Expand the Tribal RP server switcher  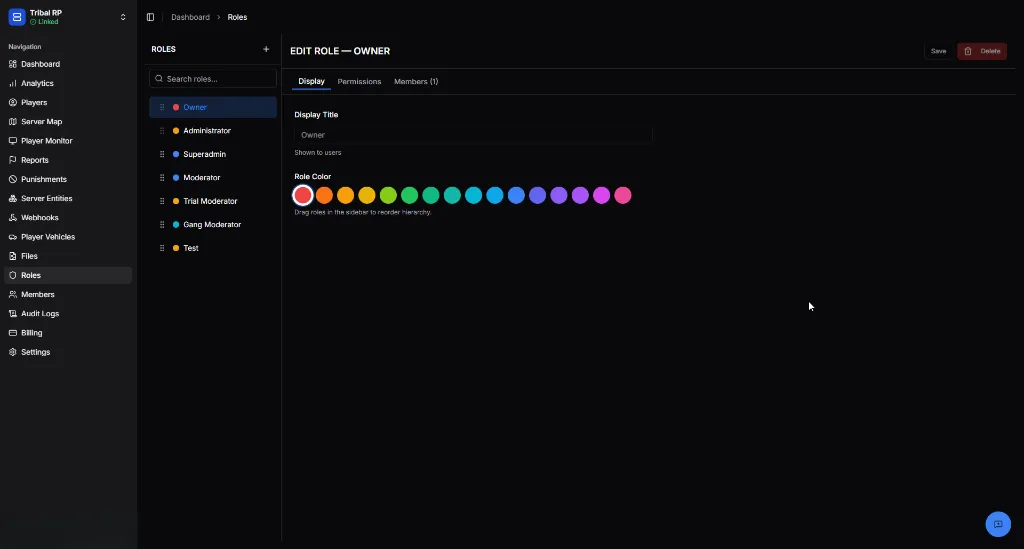point(123,18)
